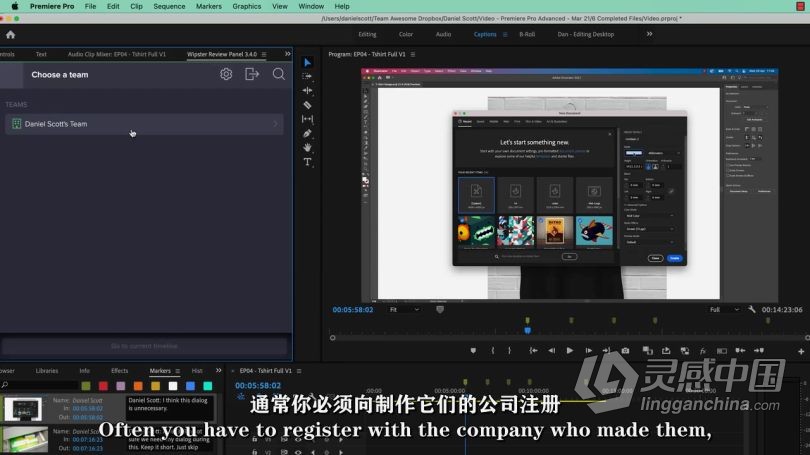Play the program monitor video
810x455 pixels.
570,351
